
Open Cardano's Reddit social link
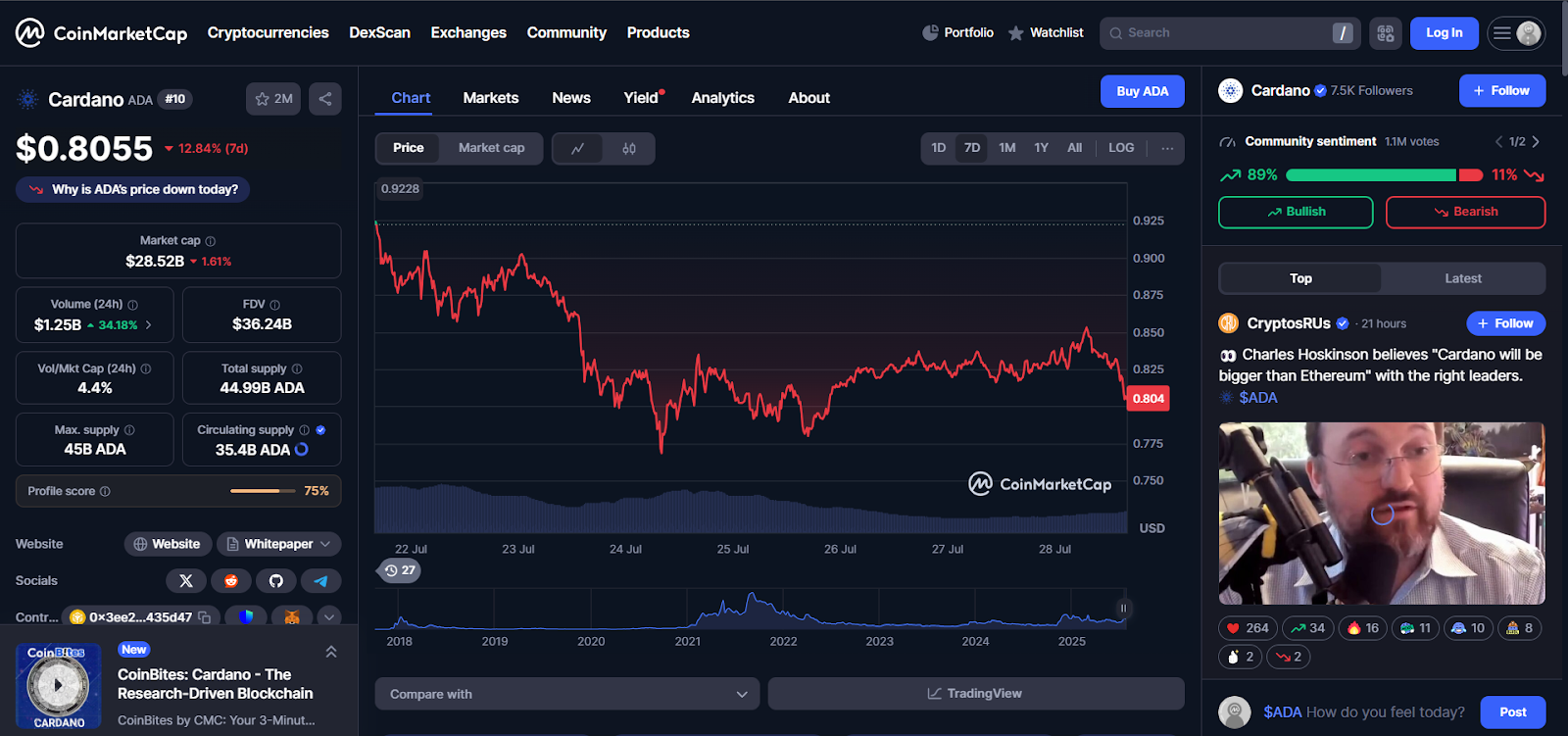click(231, 581)
